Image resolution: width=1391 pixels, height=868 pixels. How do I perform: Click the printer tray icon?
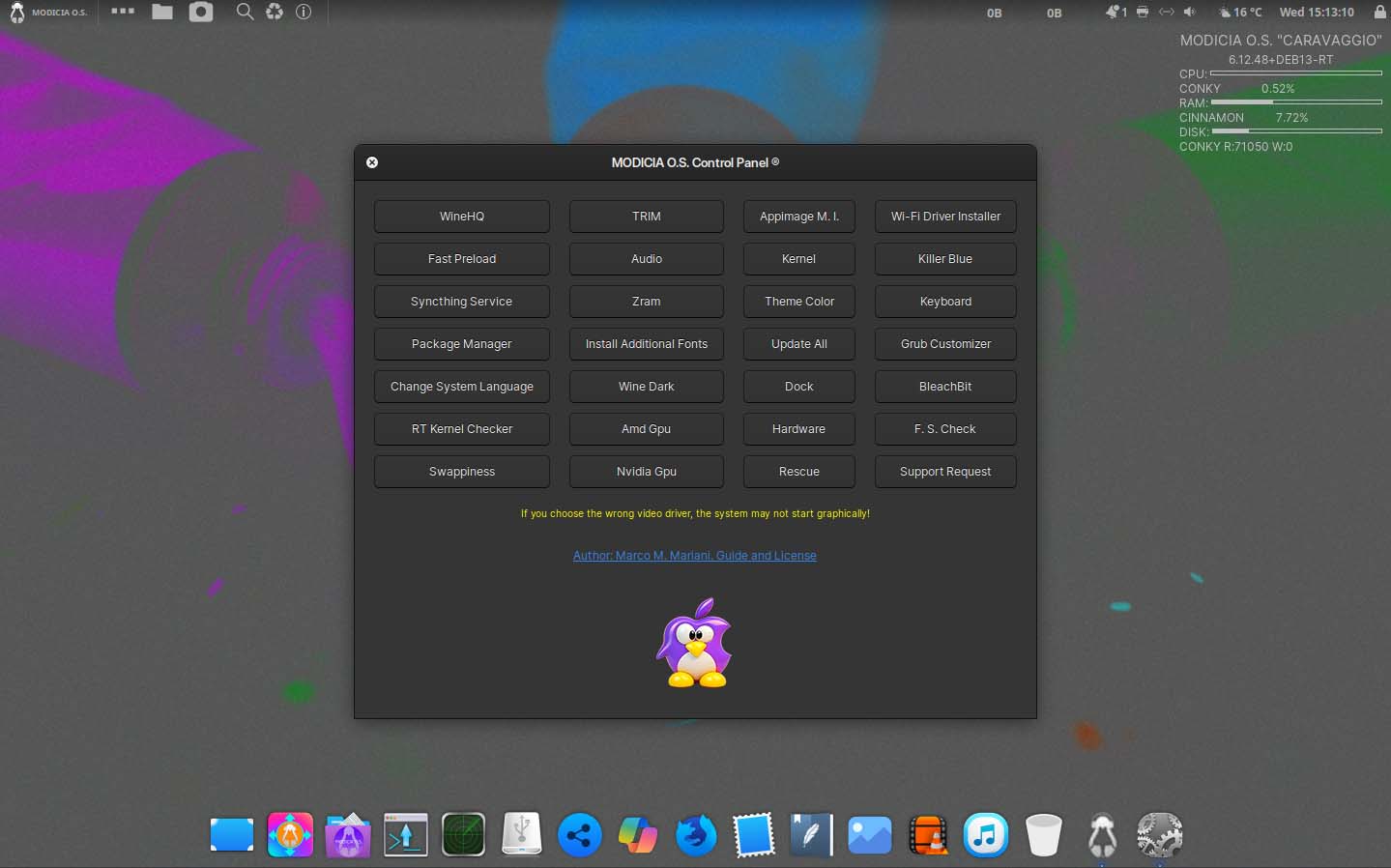point(1143,12)
